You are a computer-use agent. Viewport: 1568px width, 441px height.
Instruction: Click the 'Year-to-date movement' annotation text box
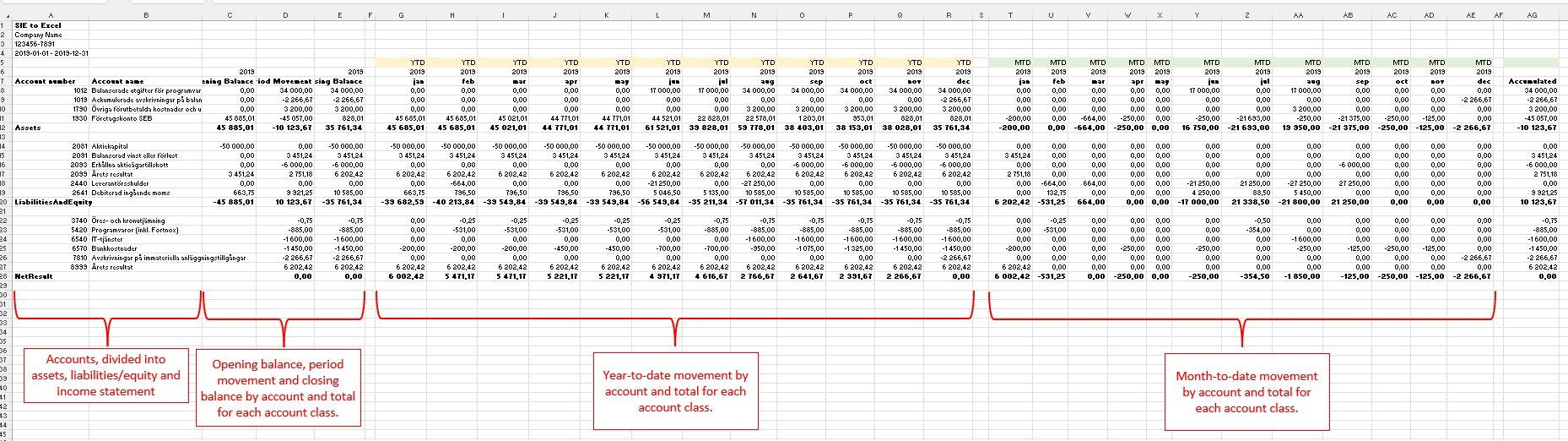click(x=675, y=391)
